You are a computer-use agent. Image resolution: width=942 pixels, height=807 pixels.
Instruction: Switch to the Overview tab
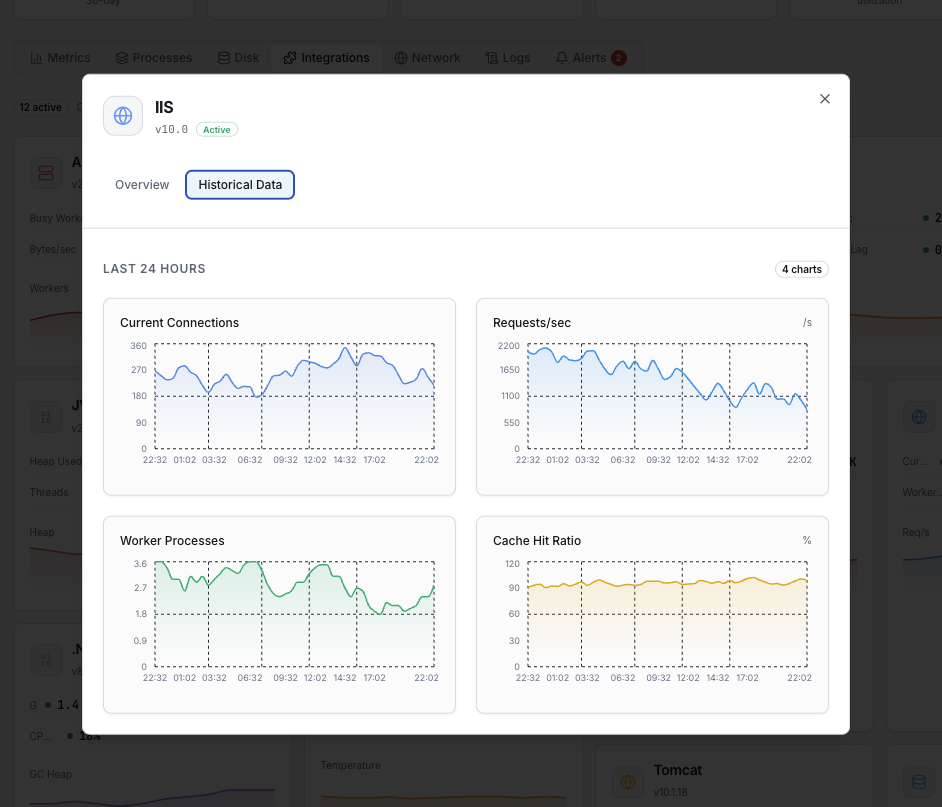pyautogui.click(x=141, y=184)
